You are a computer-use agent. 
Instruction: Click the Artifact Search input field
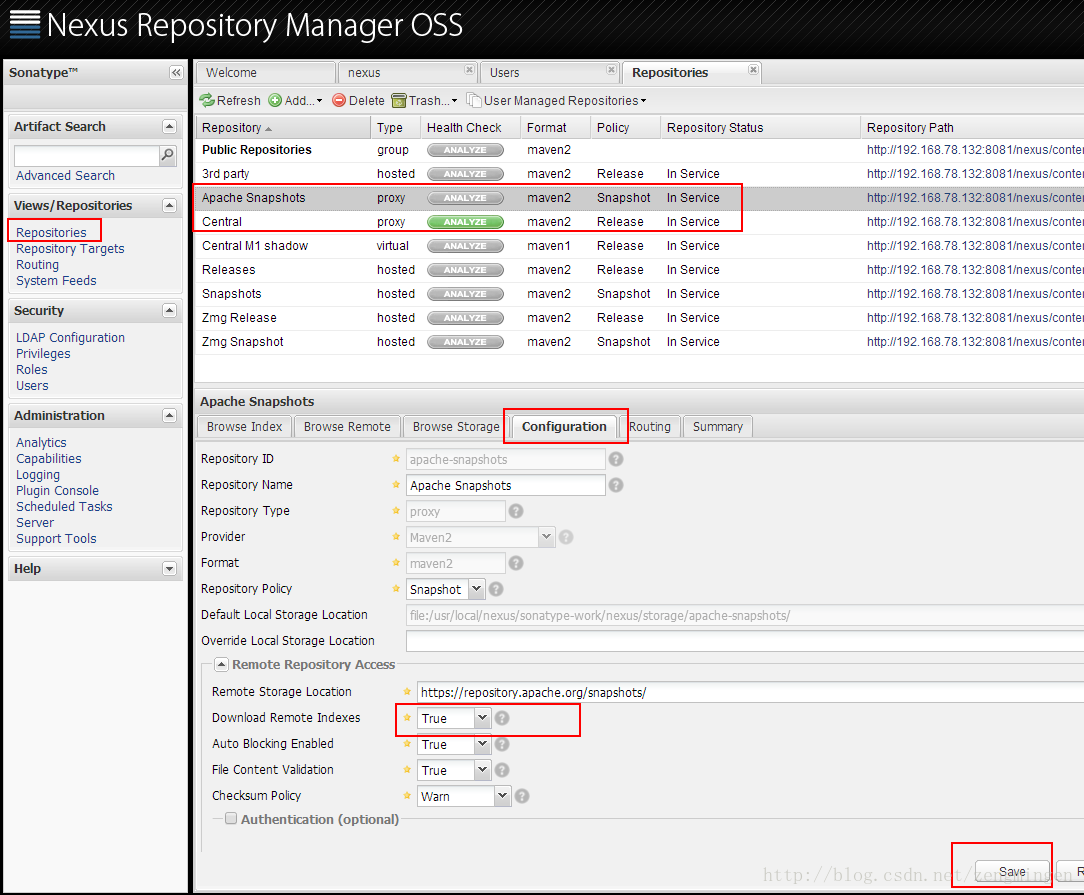[87, 156]
